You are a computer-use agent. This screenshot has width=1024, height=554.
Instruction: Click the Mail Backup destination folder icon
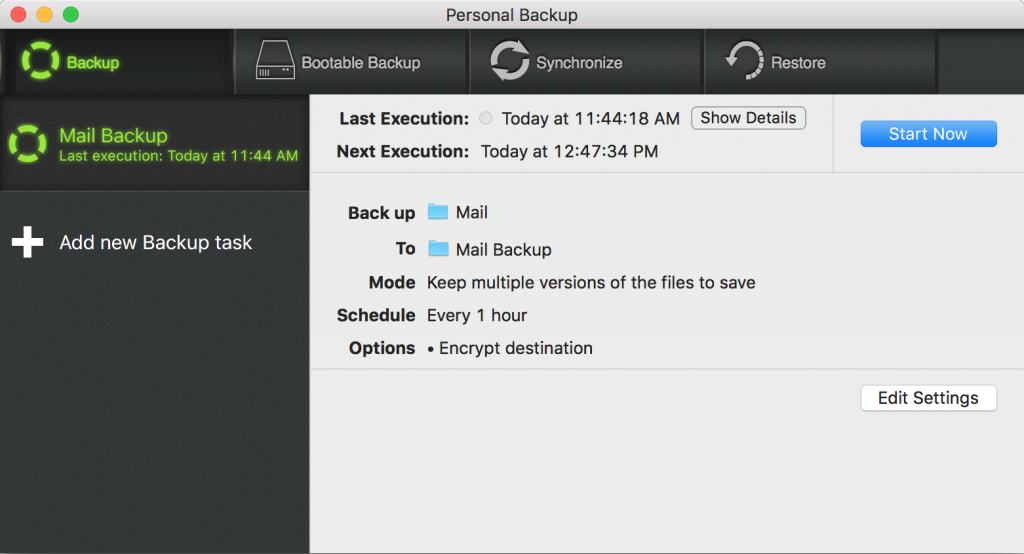pos(438,249)
